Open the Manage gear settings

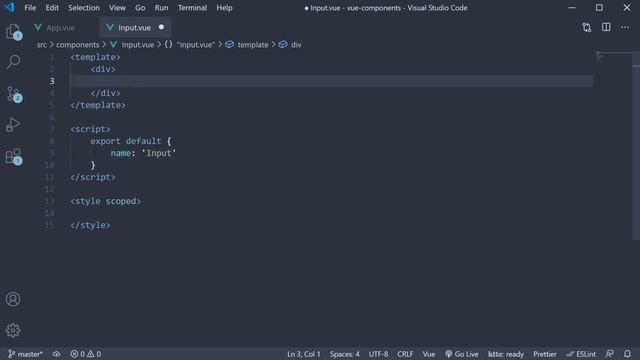pos(13,330)
